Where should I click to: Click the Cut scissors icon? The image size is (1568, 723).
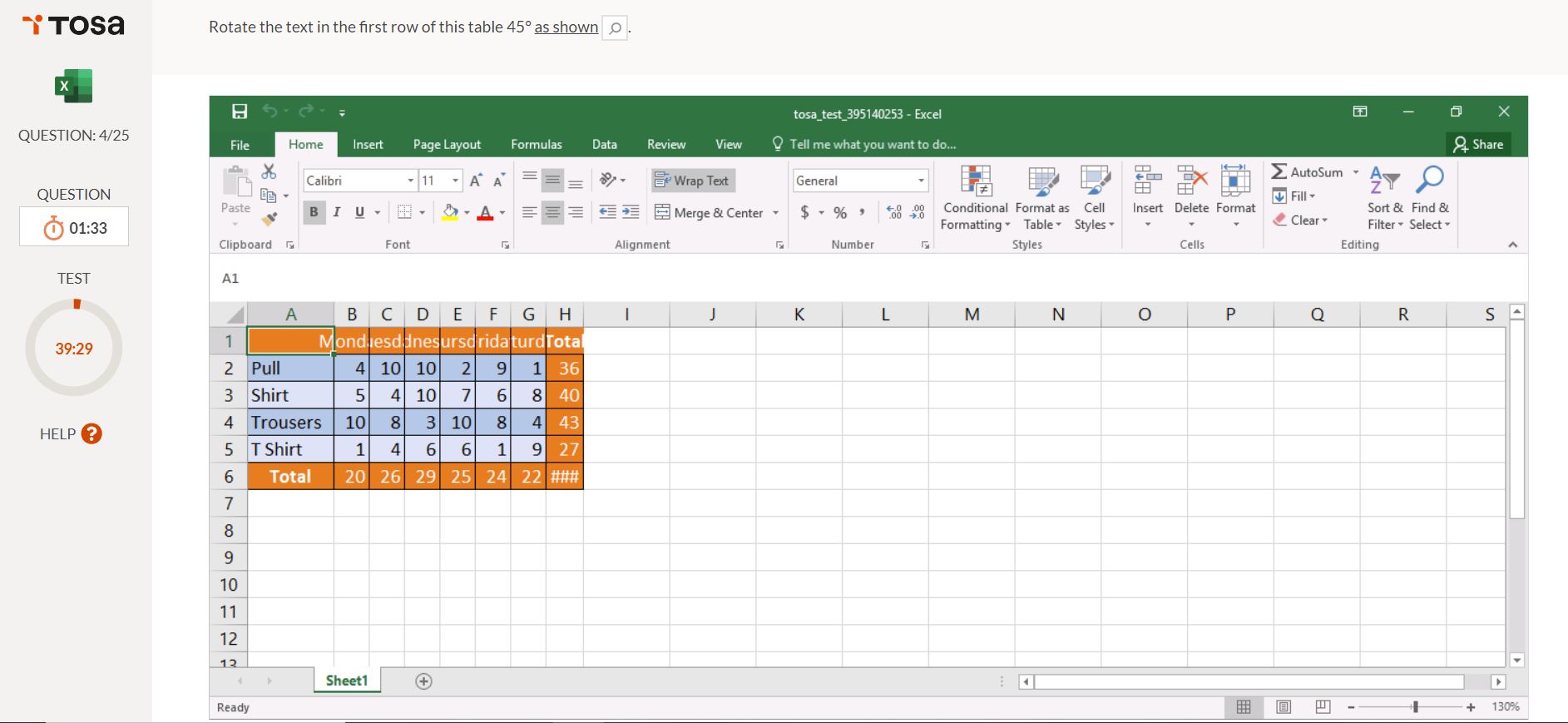269,172
